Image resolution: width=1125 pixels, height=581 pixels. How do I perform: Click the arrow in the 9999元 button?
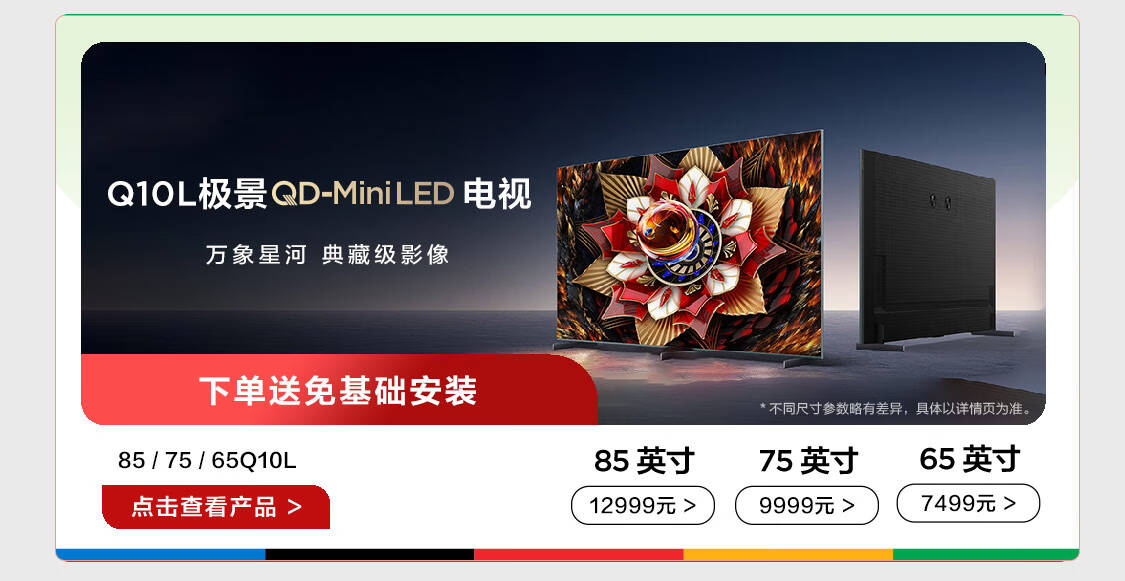(x=848, y=506)
